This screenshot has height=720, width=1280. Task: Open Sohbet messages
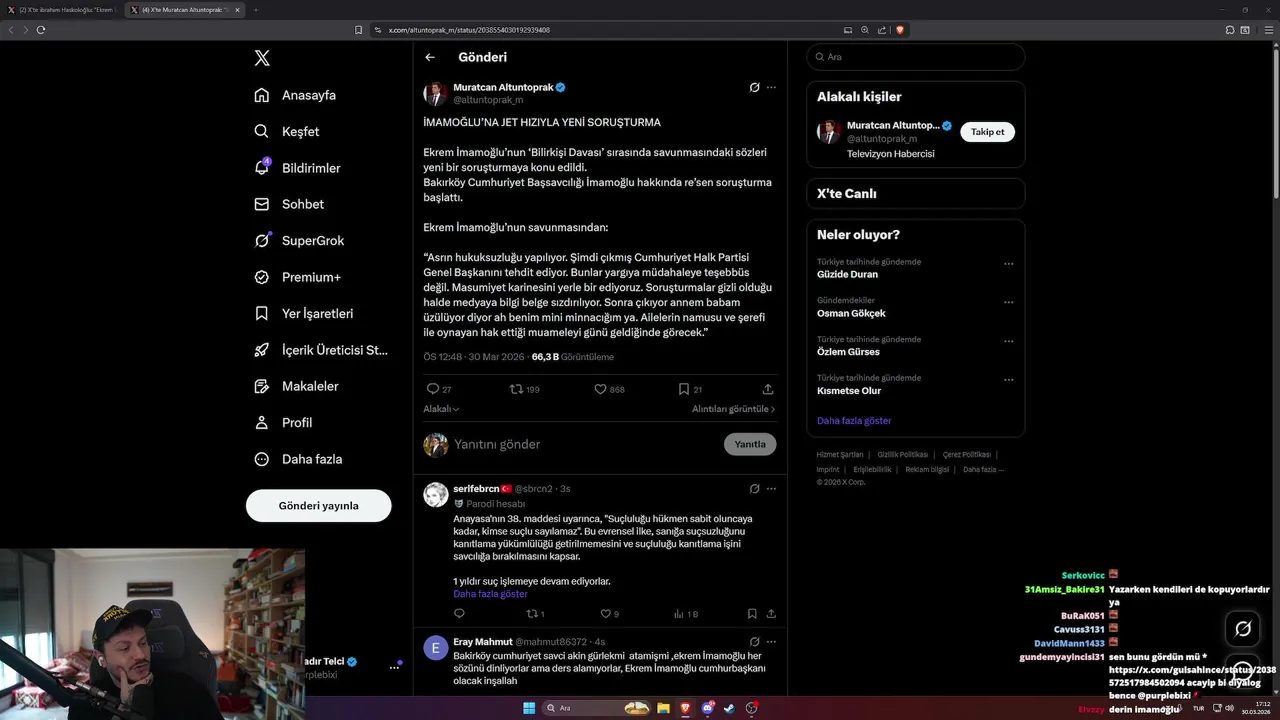[x=289, y=204]
